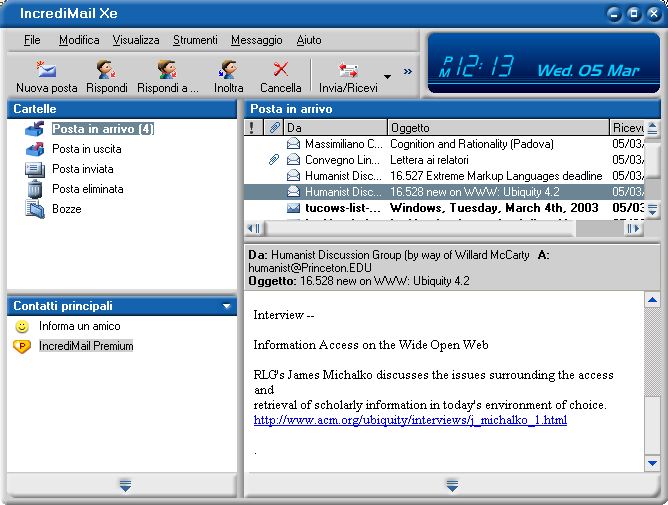Click the preview pane scroll down arrow
The height and width of the screenshot is (505, 668).
[652, 463]
